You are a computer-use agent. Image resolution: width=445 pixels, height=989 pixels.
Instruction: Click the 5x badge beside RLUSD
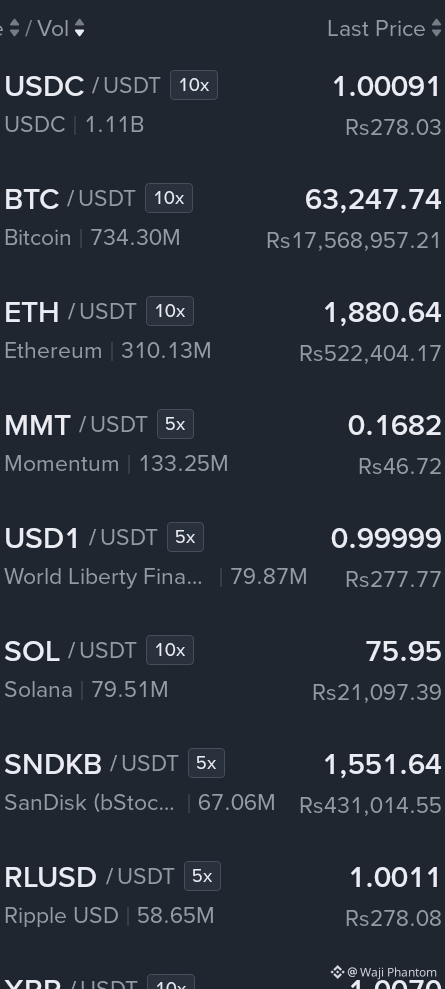click(202, 875)
